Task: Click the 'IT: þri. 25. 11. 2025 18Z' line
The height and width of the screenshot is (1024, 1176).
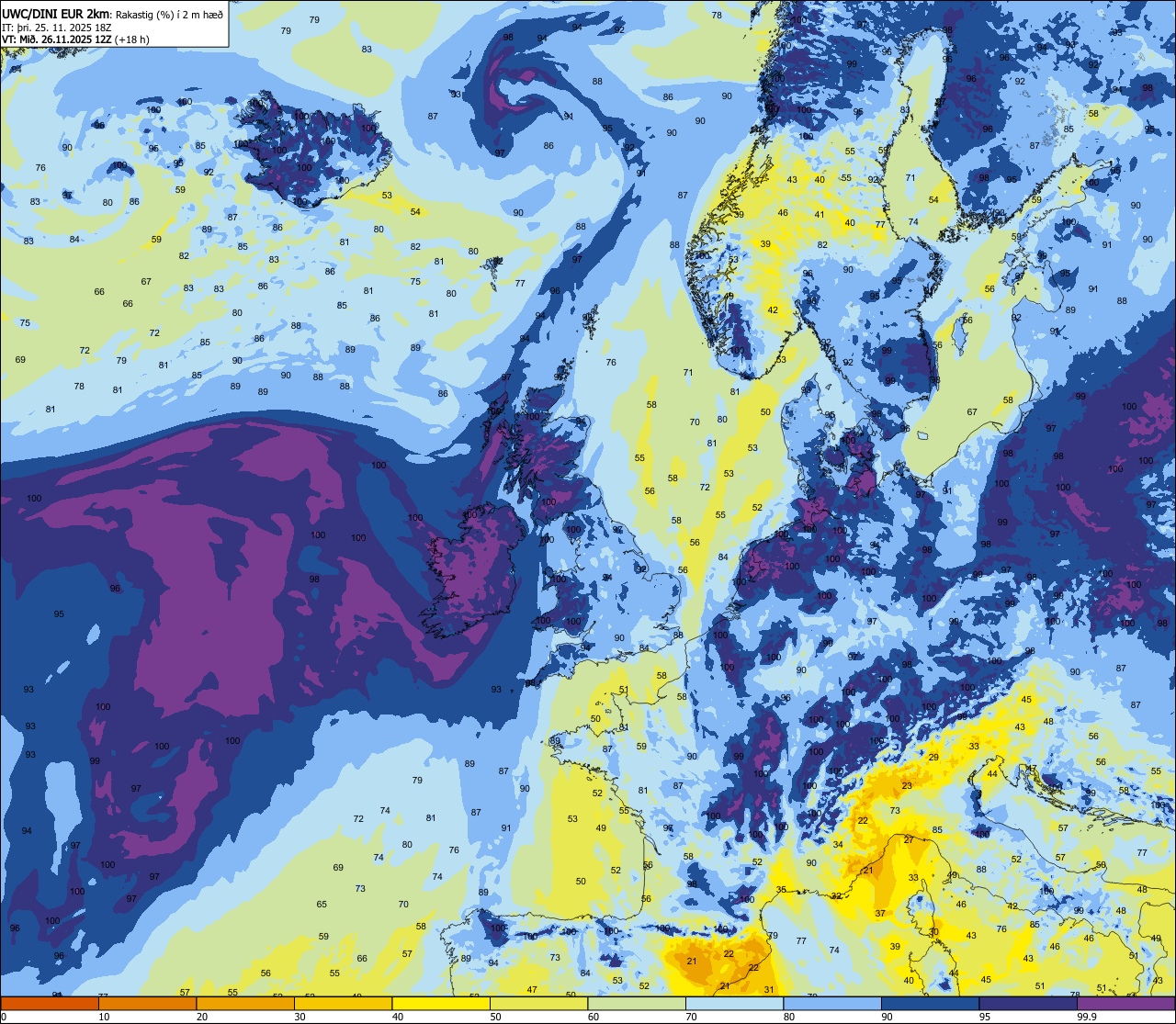Action: (x=57, y=27)
